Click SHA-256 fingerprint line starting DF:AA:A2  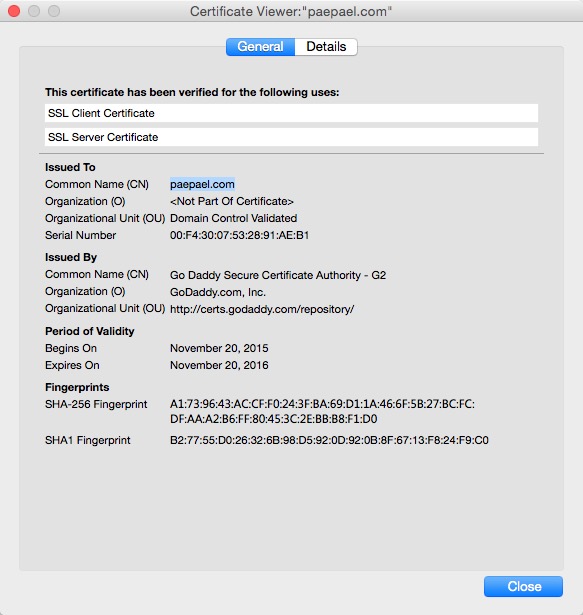coord(273,419)
